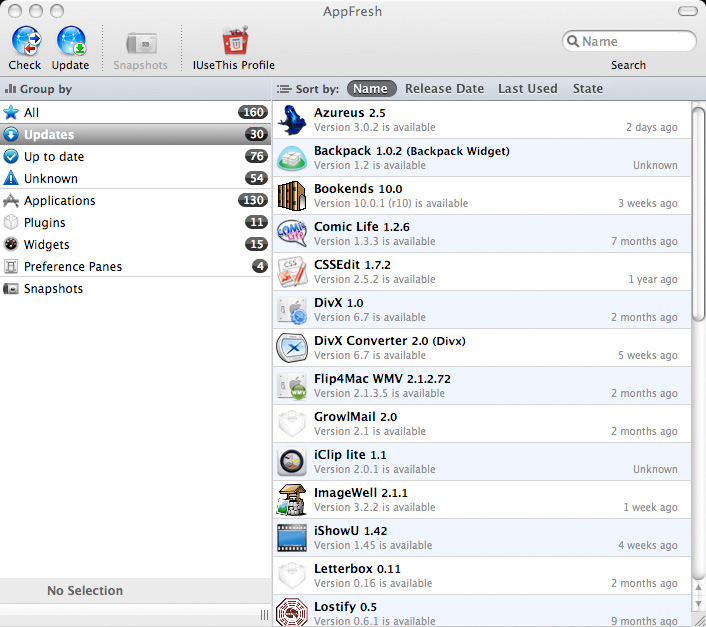Click the Preference Panes sidebar icon

coord(11,266)
